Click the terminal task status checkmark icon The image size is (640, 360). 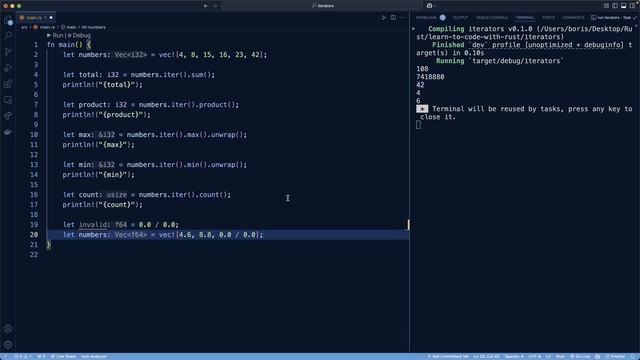634,18
